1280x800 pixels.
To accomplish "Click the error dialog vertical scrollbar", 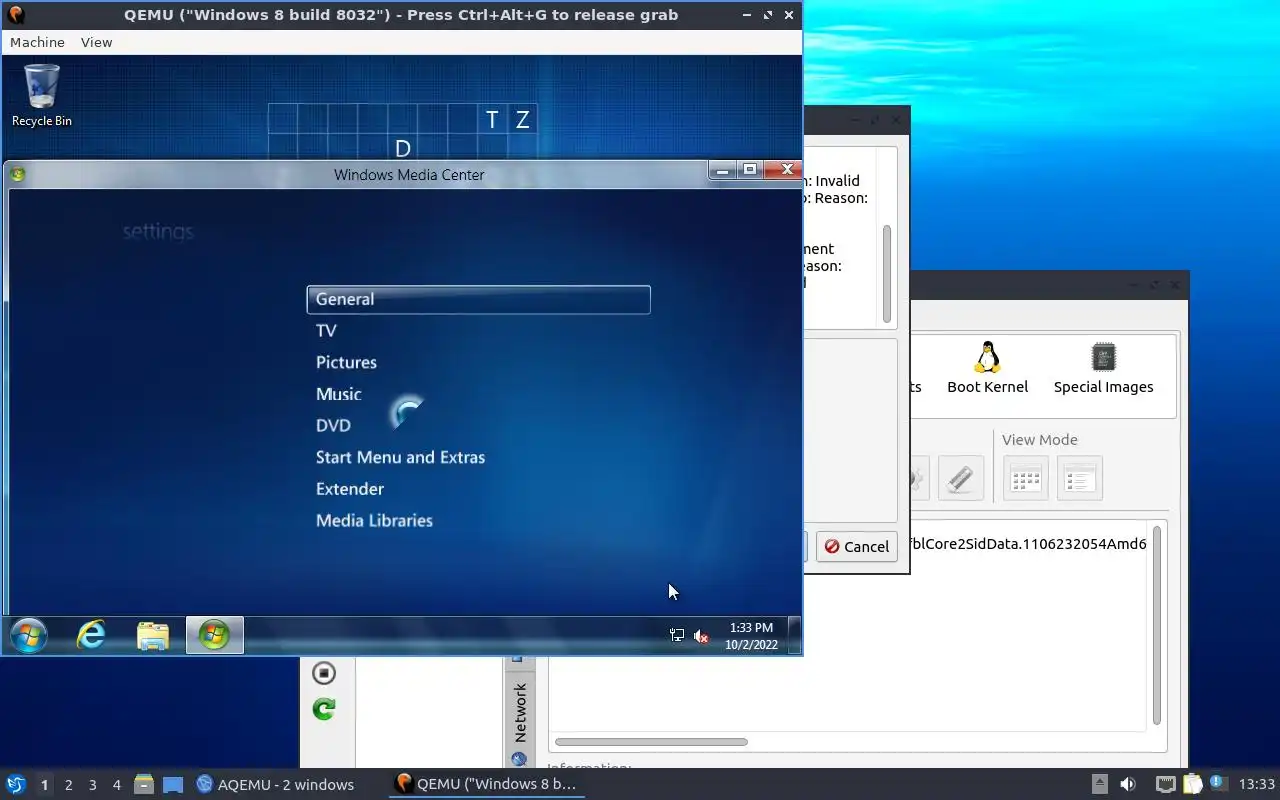I will tap(887, 274).
